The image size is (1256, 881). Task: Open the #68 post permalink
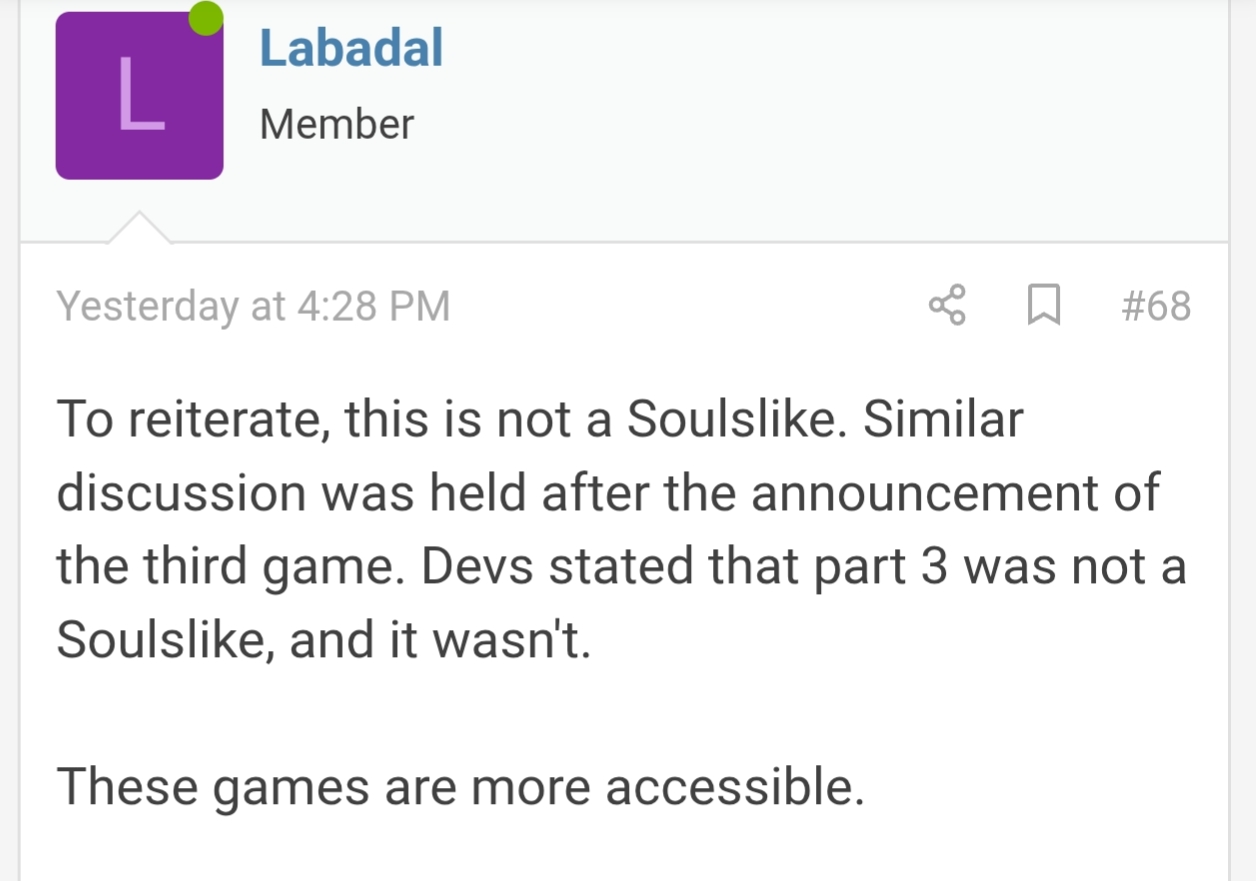1156,305
